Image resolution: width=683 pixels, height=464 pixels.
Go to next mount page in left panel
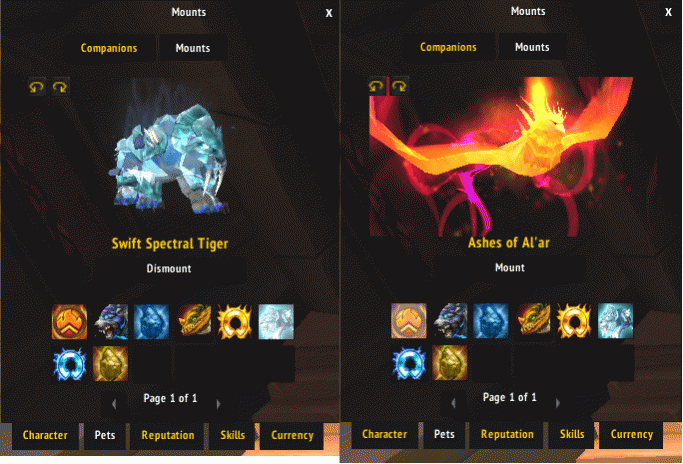(x=218, y=404)
